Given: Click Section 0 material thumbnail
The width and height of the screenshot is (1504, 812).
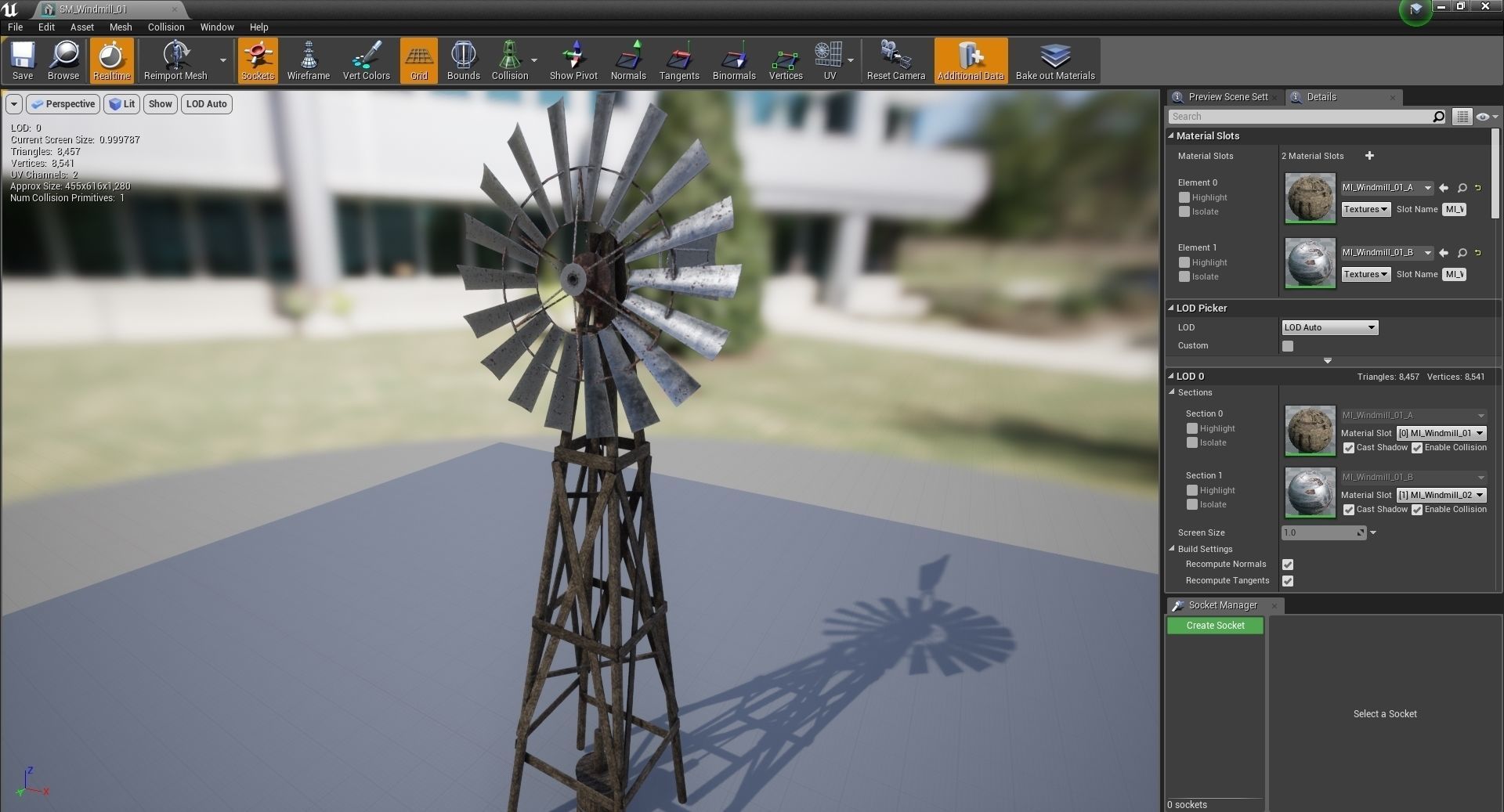Looking at the screenshot, I should click(1310, 430).
